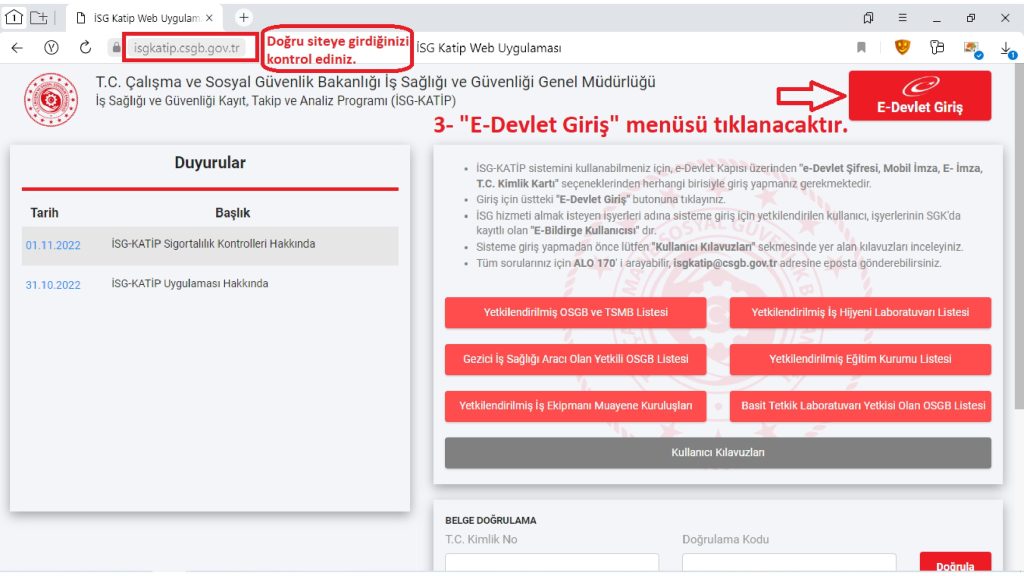Open İSG-KATİP Uygulaması Hakkında announcement

pos(190,284)
